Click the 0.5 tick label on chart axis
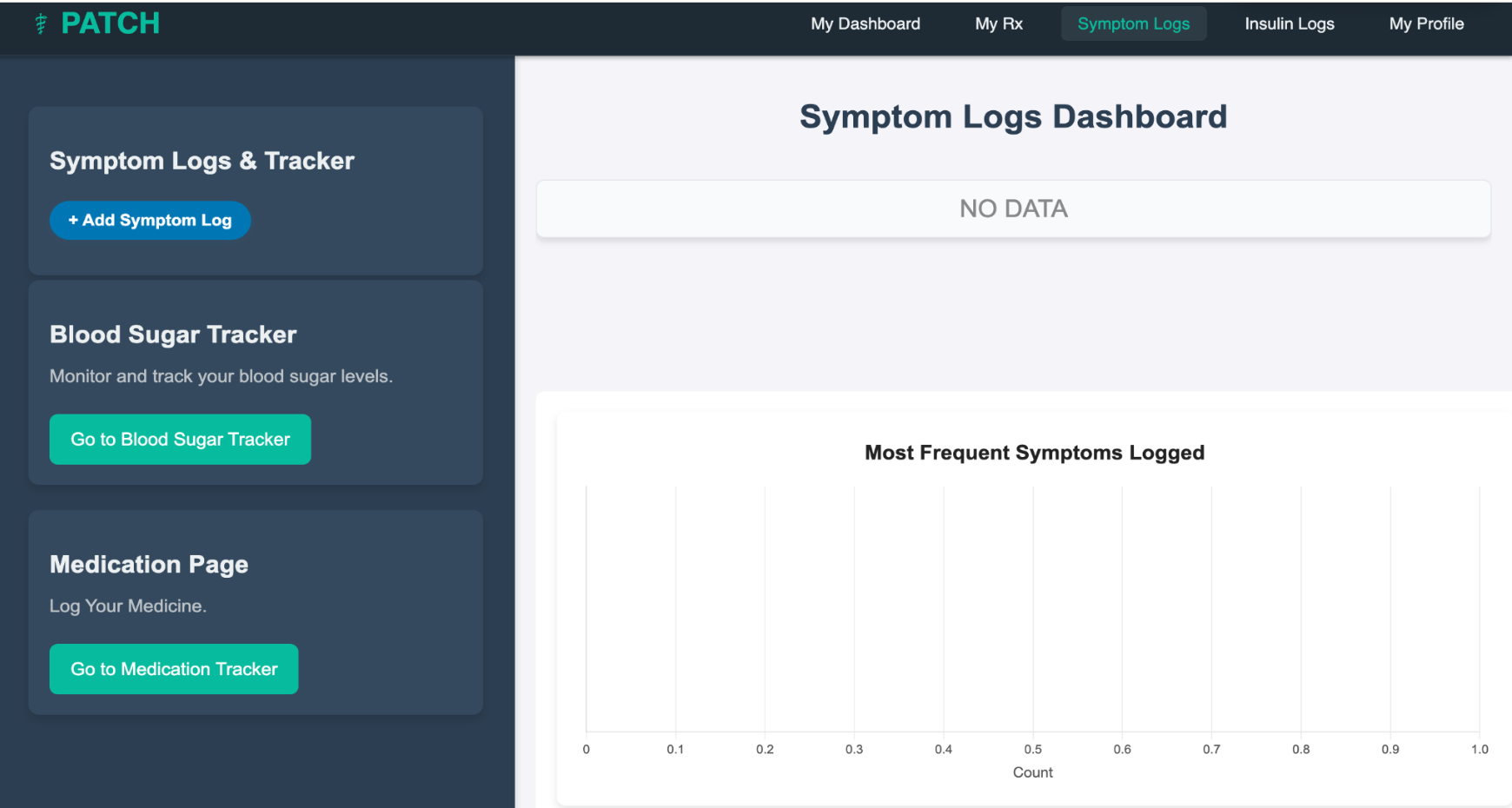 pyautogui.click(x=1032, y=749)
